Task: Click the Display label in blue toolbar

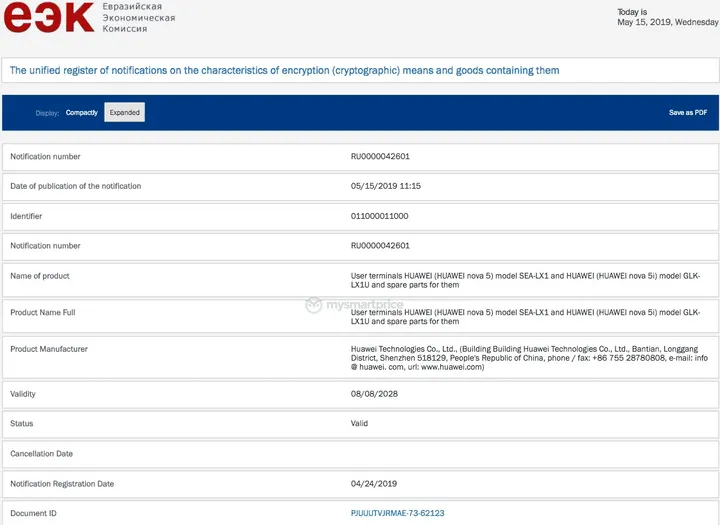Action: tap(47, 113)
